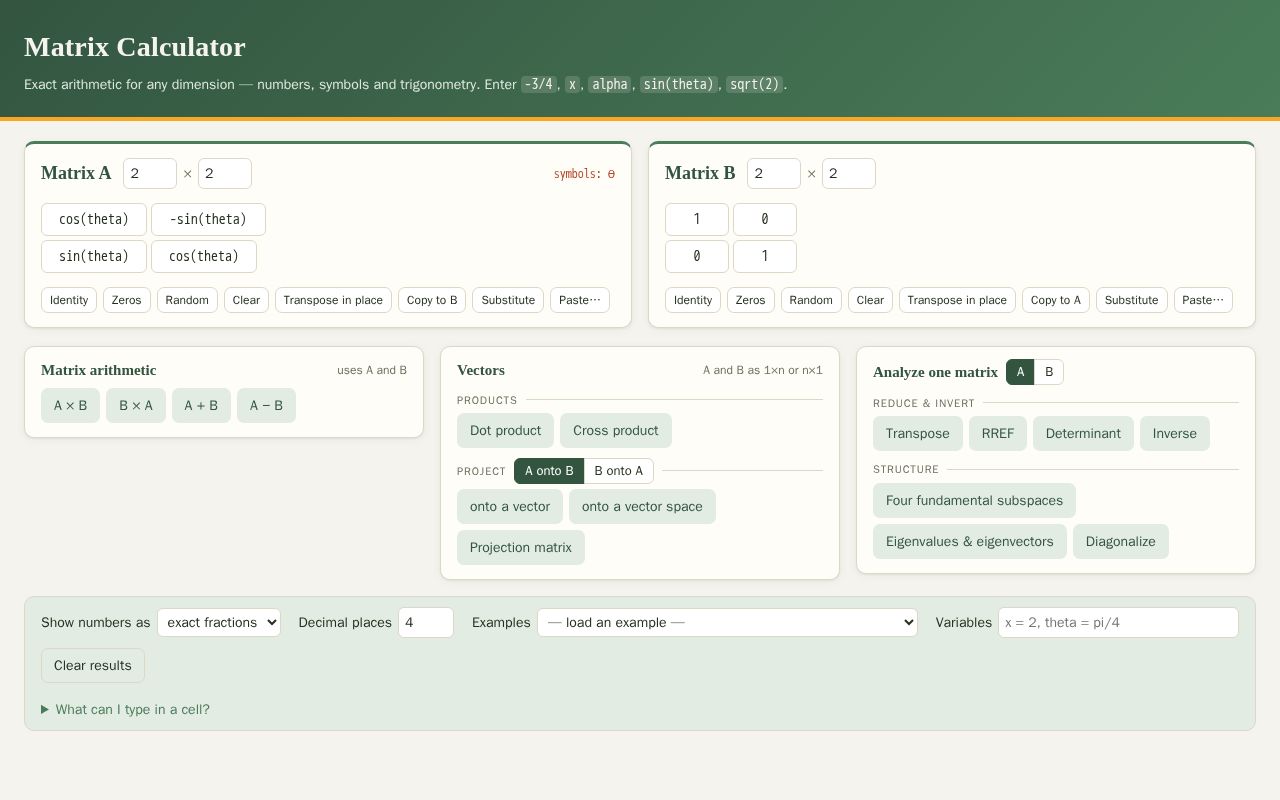Open Paste dialog for Matrix A
The width and height of the screenshot is (1280, 800).
pos(580,300)
